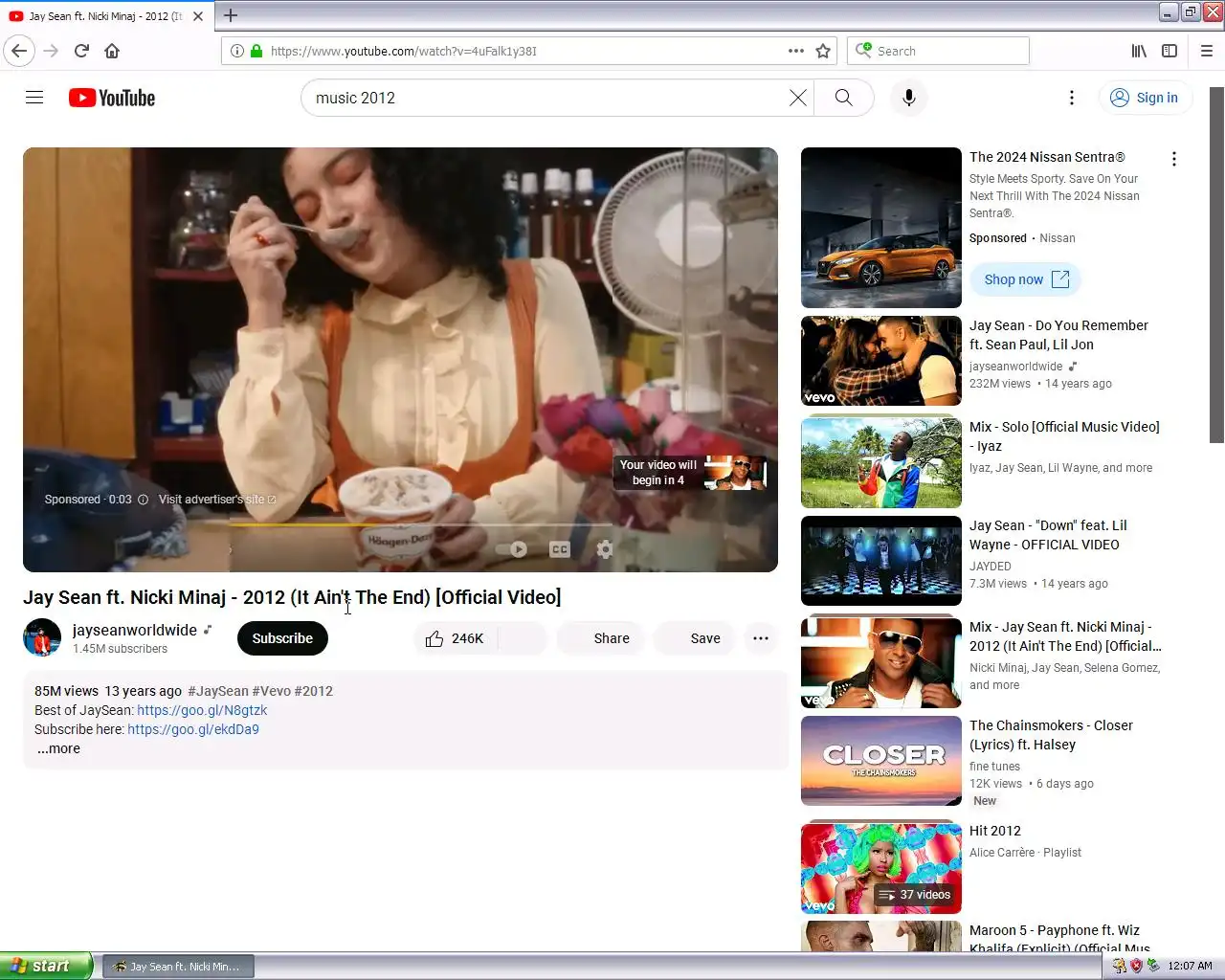Open the Windows start menu
The width and height of the screenshot is (1225, 980).
coord(46,966)
